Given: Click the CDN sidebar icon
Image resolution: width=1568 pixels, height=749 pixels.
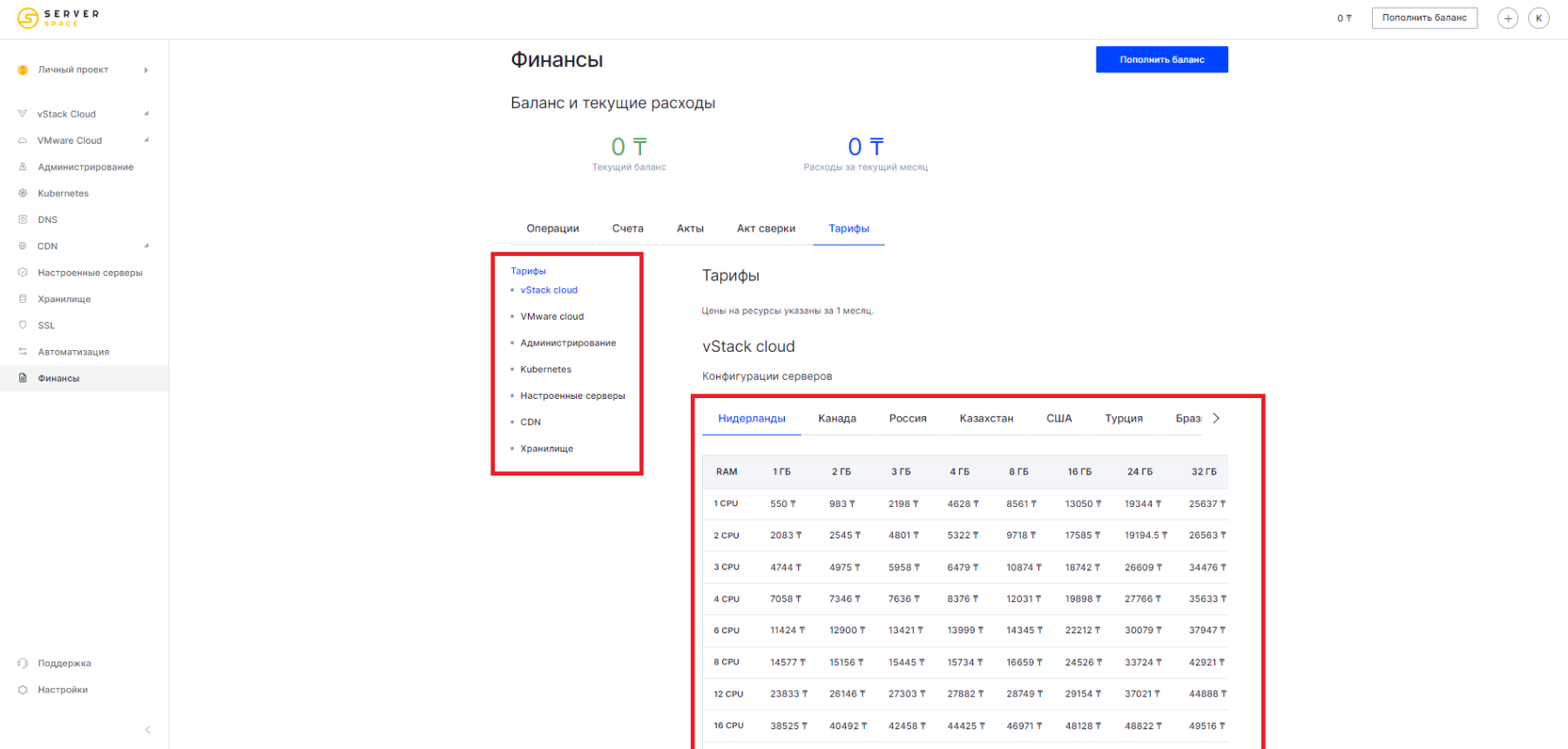Looking at the screenshot, I should pos(23,246).
